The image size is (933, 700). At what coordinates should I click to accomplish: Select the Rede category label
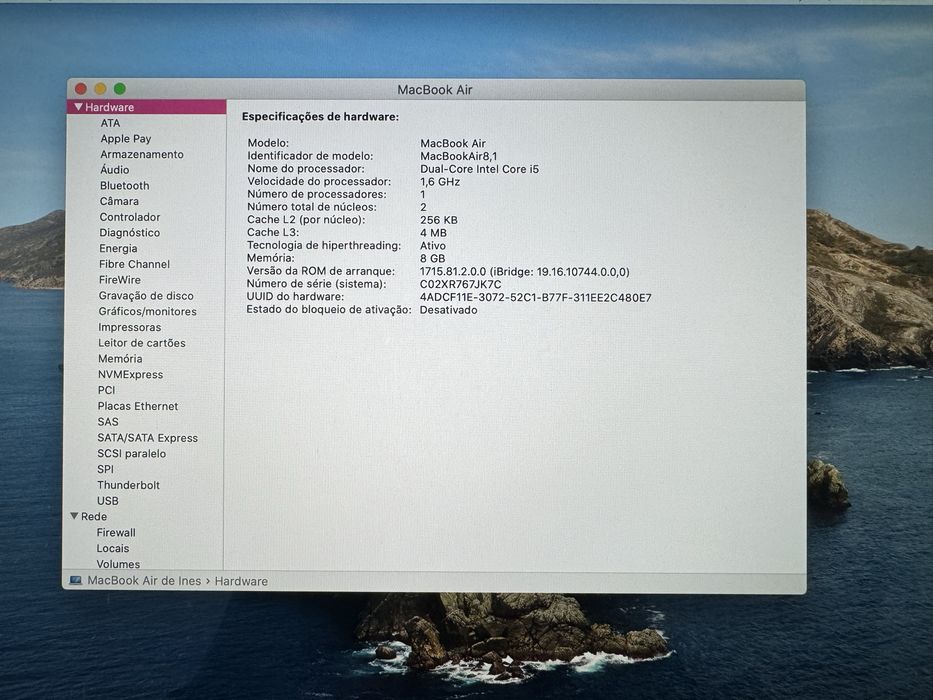tap(93, 517)
